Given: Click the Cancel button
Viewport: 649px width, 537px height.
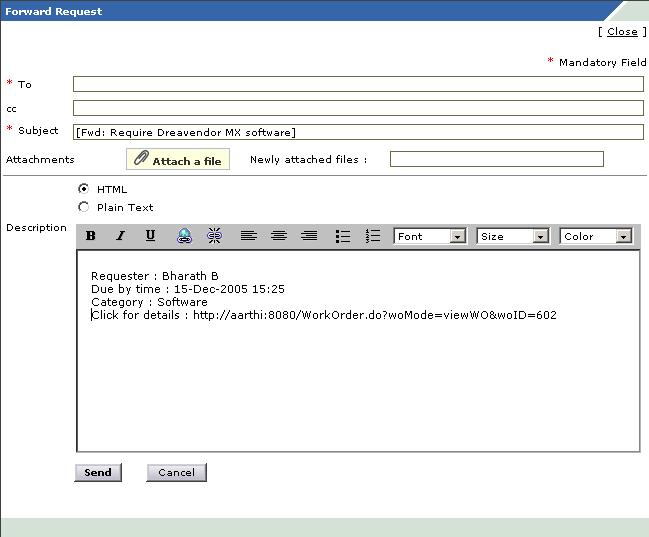Looking at the screenshot, I should 176,472.
